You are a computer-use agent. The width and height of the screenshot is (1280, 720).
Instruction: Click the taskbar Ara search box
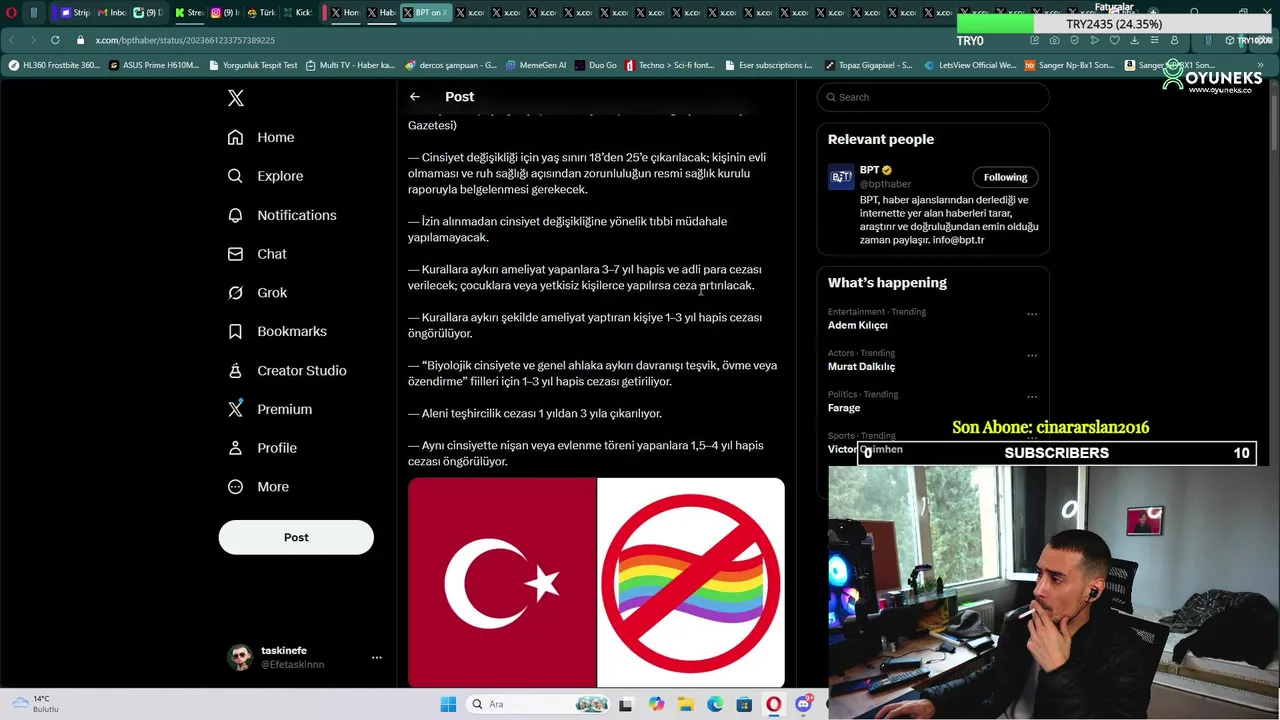coord(539,704)
